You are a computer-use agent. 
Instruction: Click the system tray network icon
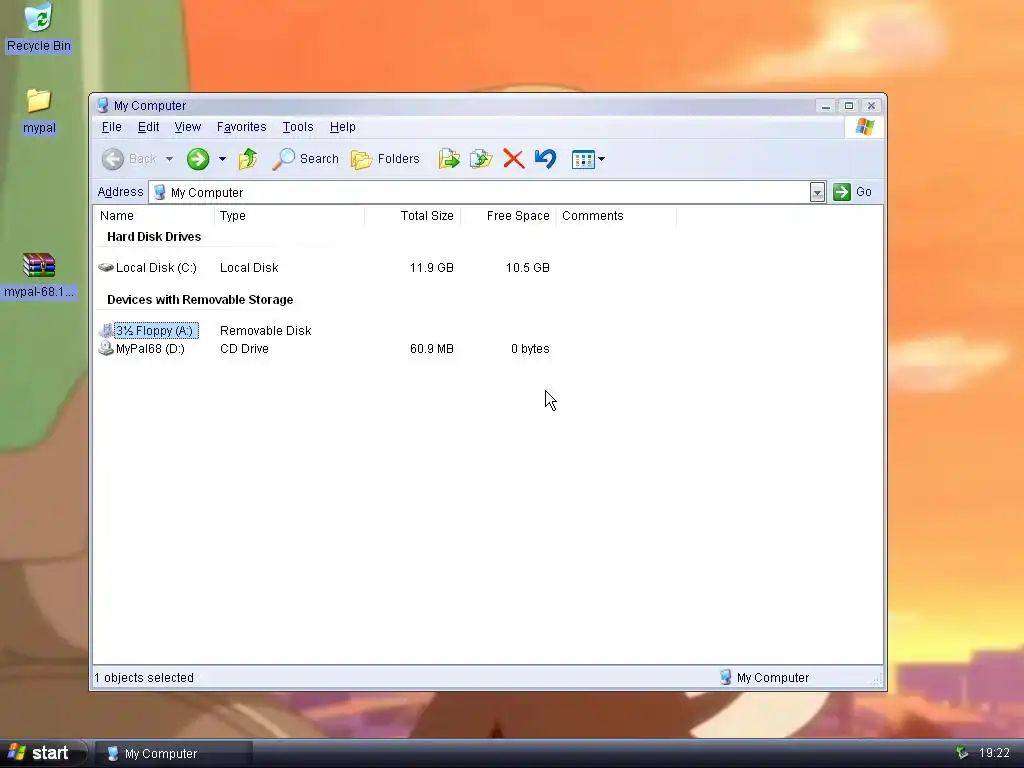961,753
